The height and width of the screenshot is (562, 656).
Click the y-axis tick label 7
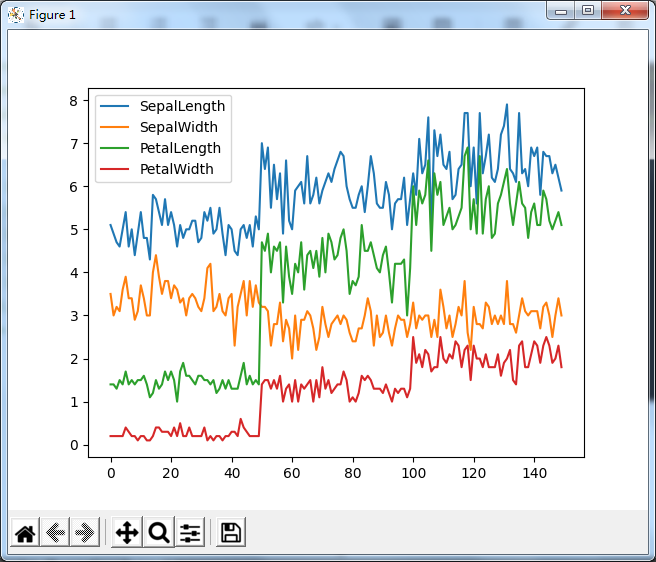click(x=74, y=144)
